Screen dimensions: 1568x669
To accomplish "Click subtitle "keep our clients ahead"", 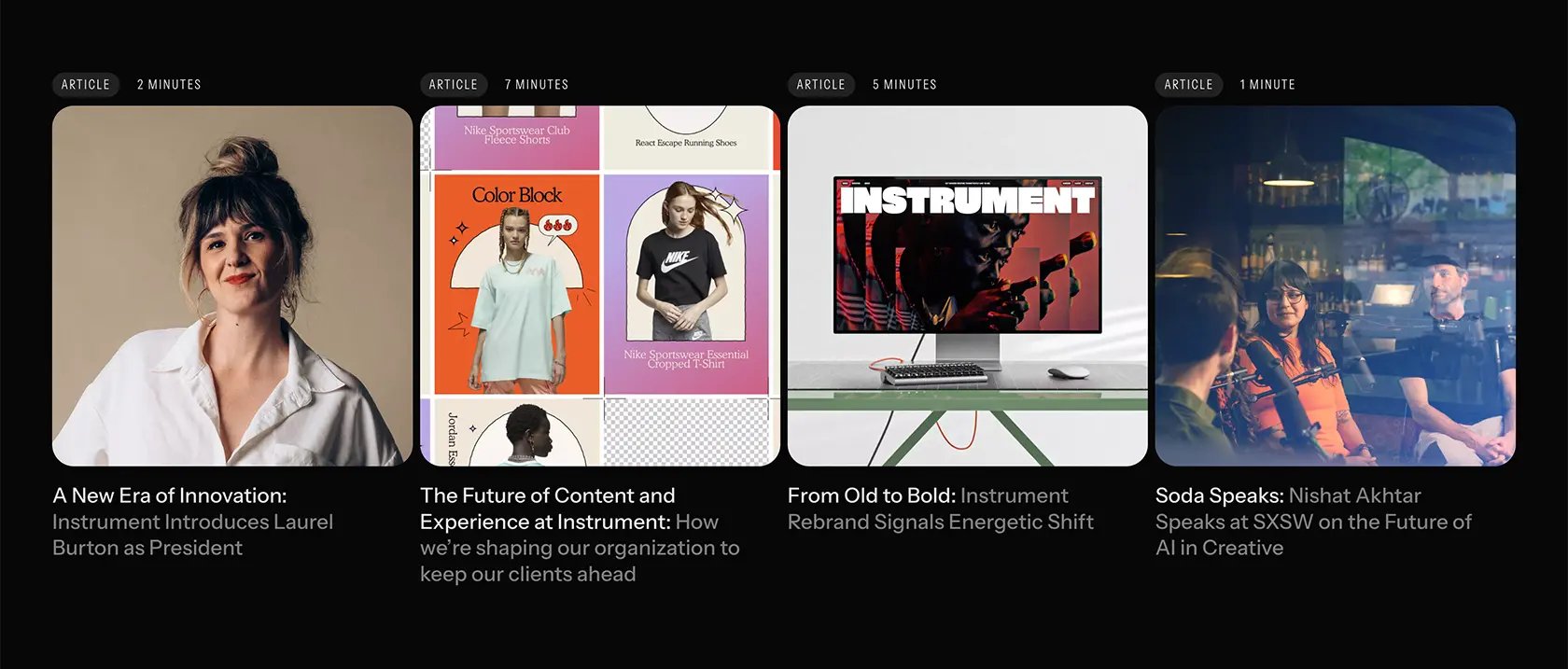I will 528,574.
